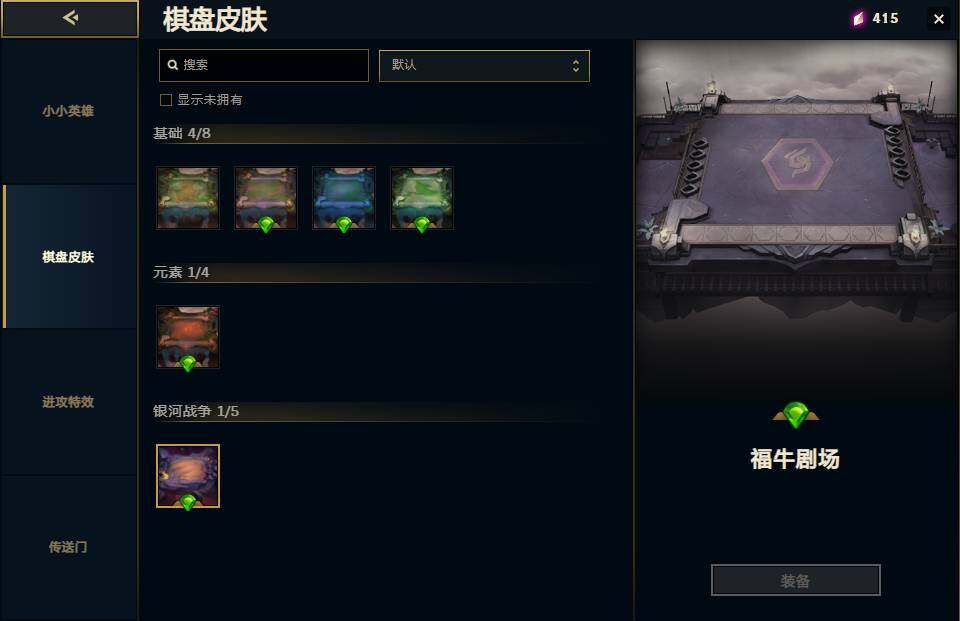Click the large arena preview image
Viewport: 960px width, 621px height.
click(x=796, y=184)
